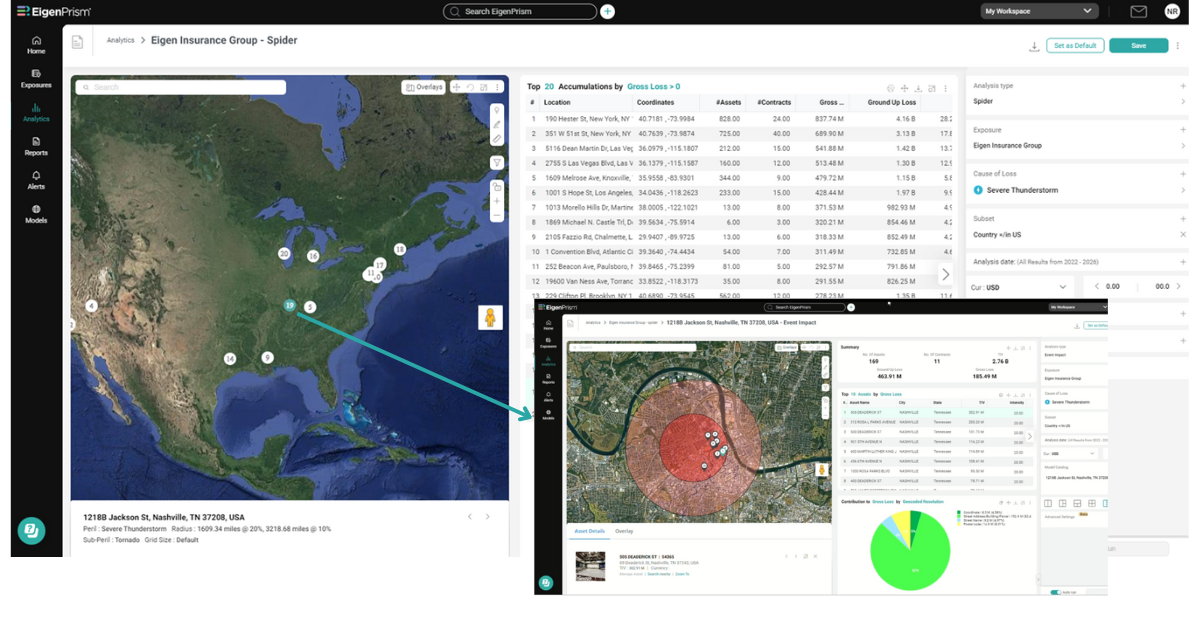Expand the Spider analysis type chevron
1200x627 pixels.
(x=1183, y=101)
